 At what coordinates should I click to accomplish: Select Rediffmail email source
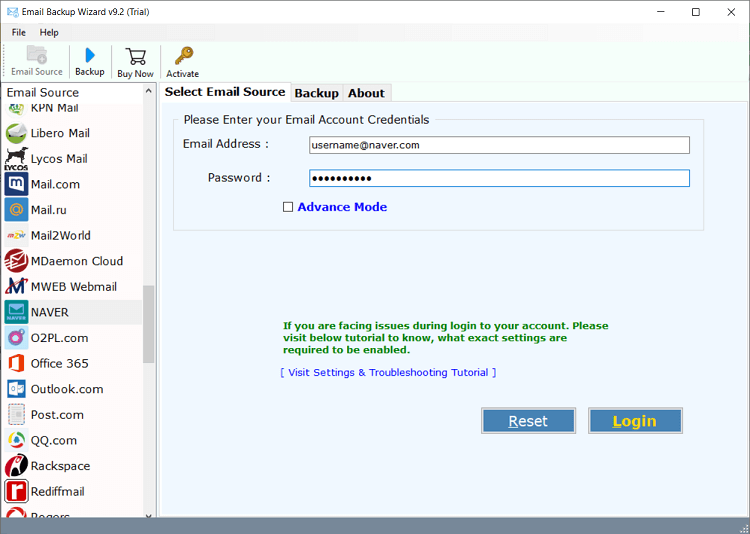point(57,491)
